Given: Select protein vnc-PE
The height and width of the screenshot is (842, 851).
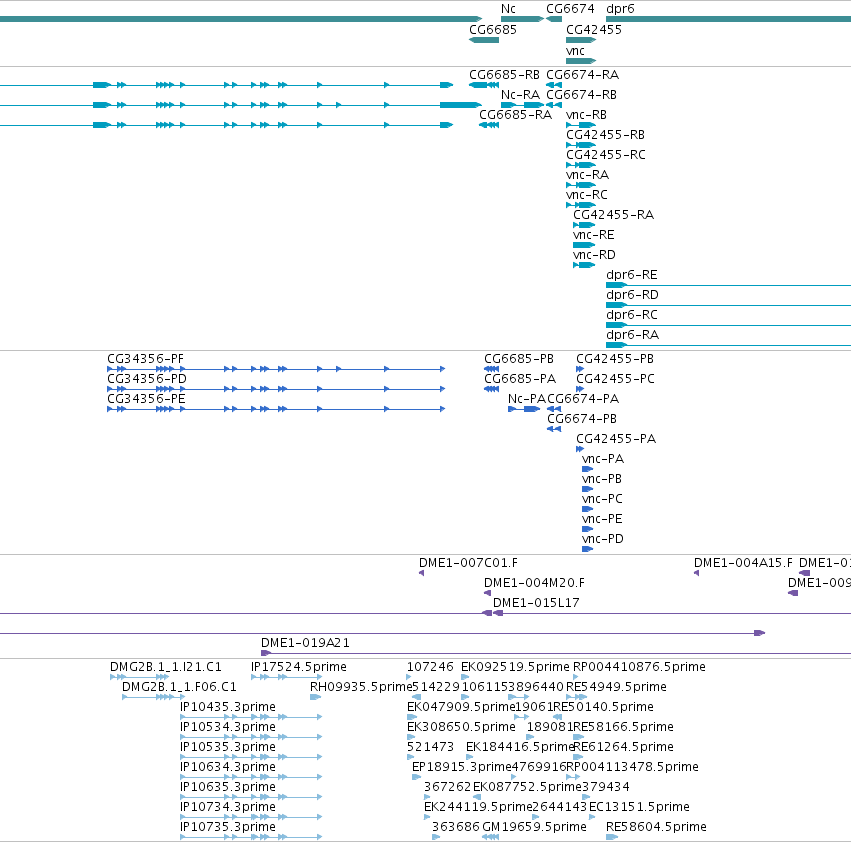Looking at the screenshot, I should point(602,518).
